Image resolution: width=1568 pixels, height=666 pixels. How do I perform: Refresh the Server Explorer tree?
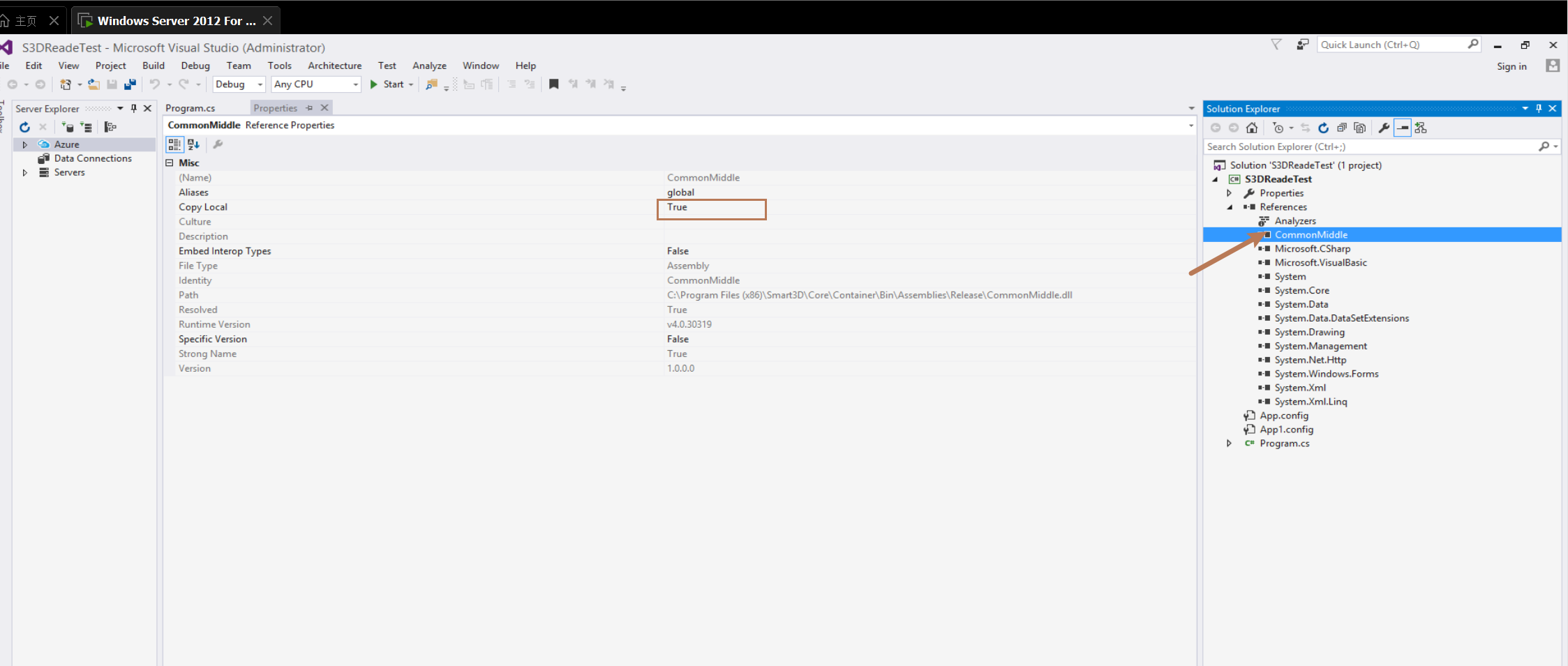25,127
